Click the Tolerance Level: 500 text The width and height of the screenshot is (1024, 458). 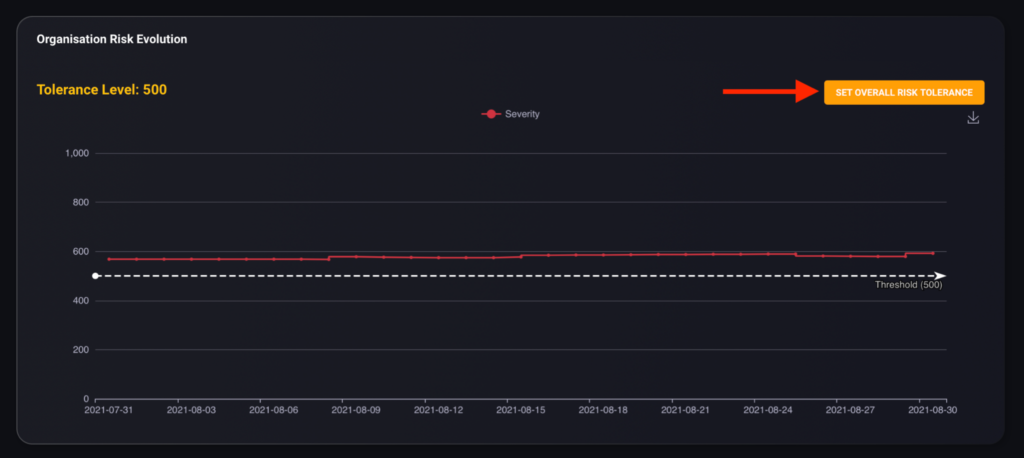tap(102, 90)
